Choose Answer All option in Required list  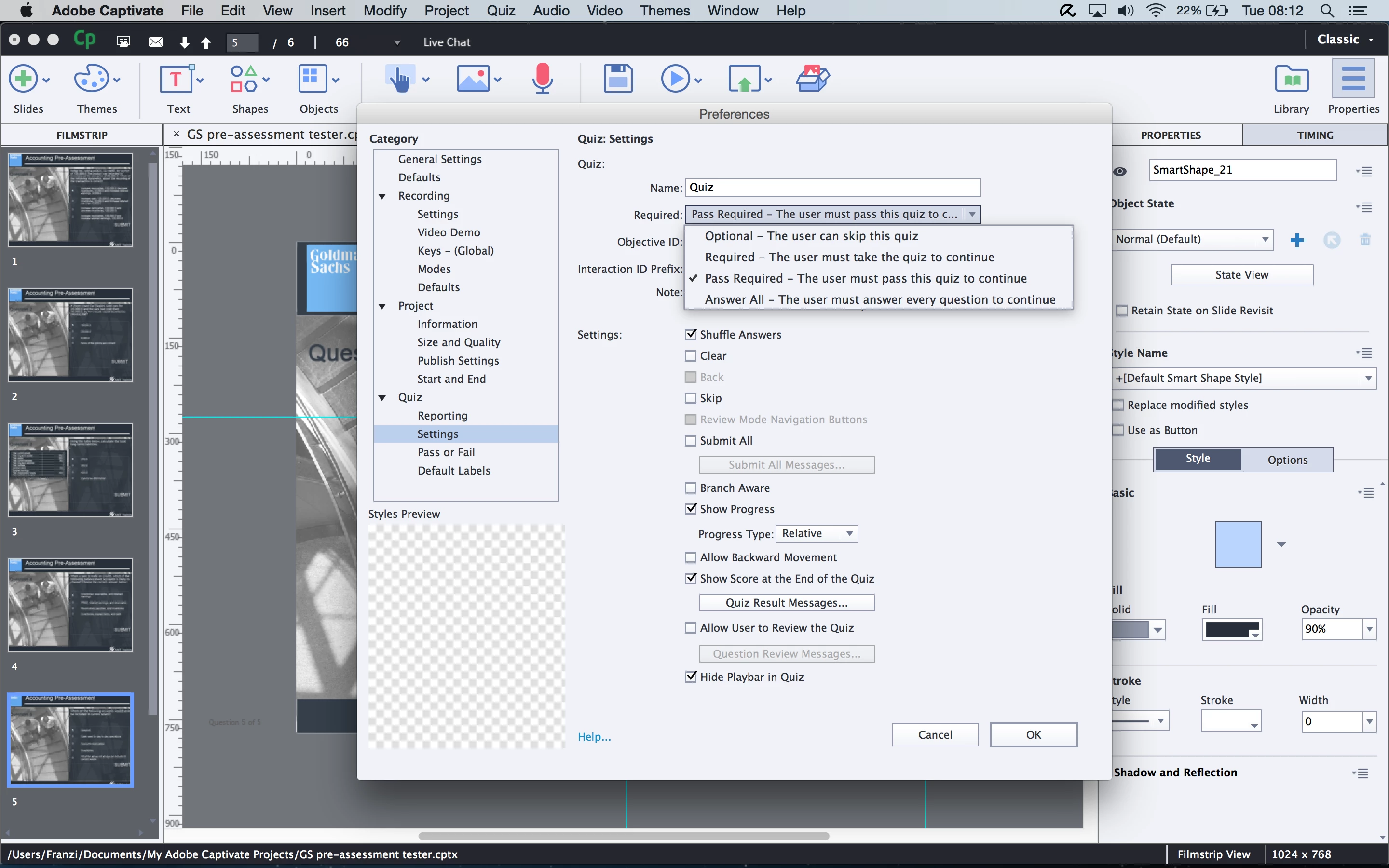879,299
